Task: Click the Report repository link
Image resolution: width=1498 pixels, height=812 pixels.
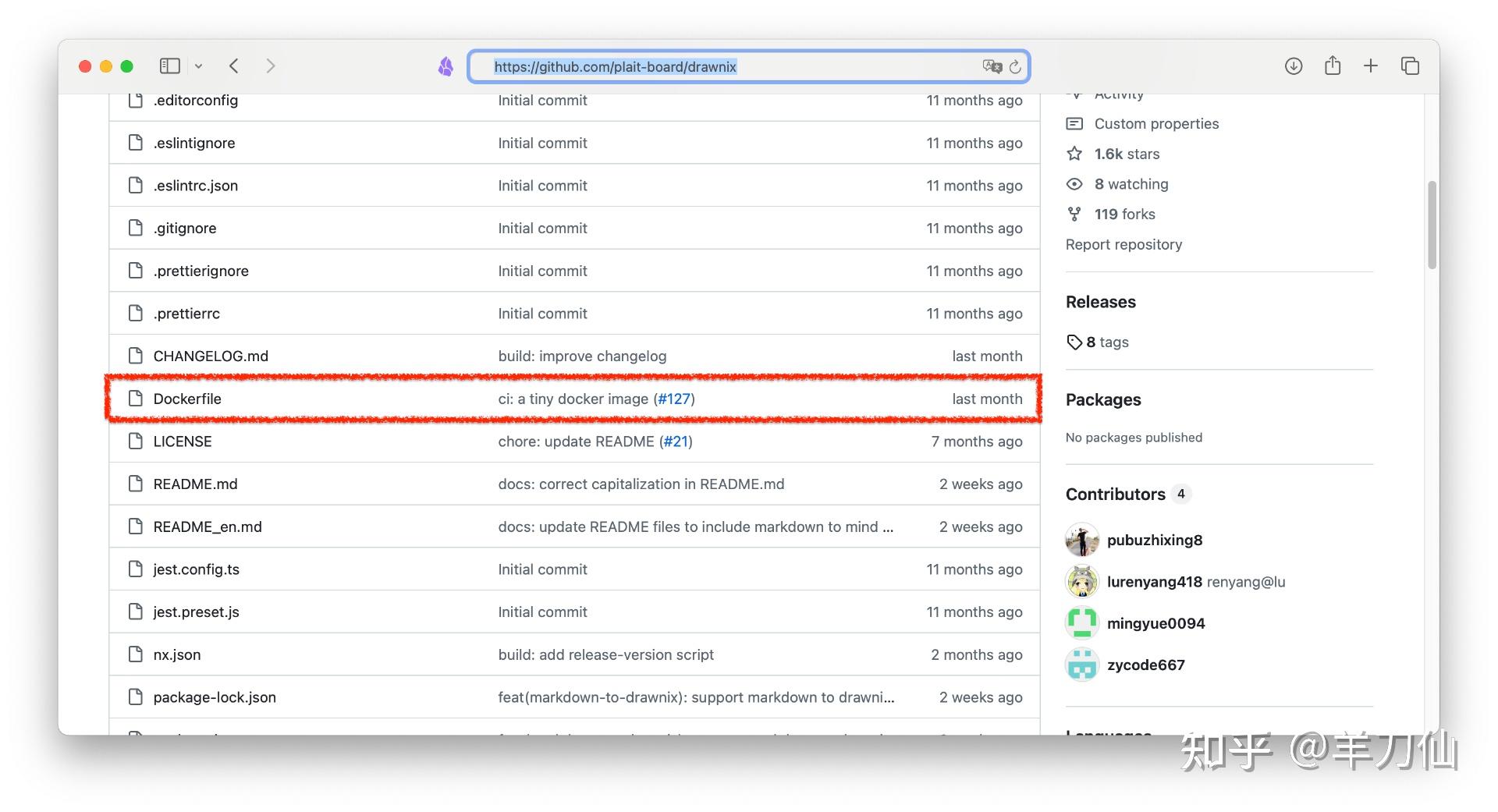Action: [1123, 244]
